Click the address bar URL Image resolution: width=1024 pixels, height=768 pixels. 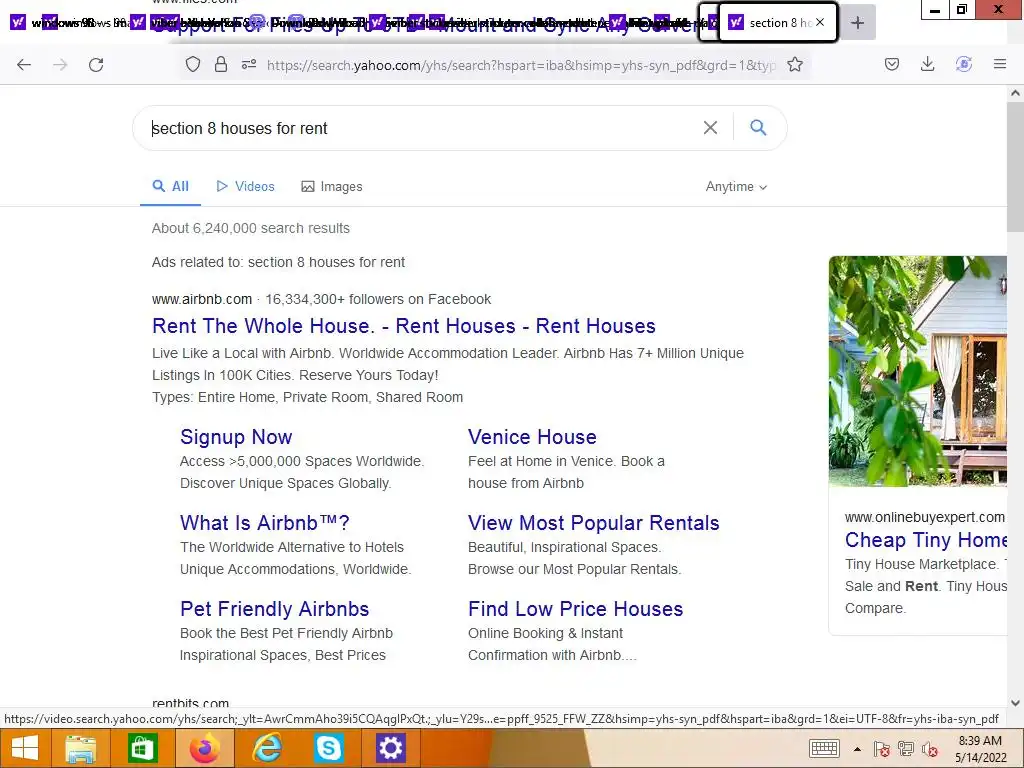click(521, 65)
